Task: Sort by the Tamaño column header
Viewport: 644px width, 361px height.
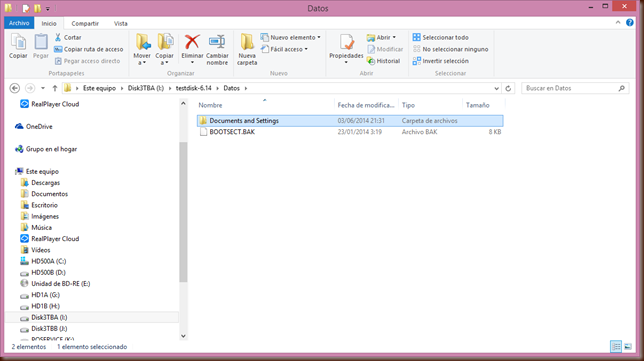Action: 477,105
